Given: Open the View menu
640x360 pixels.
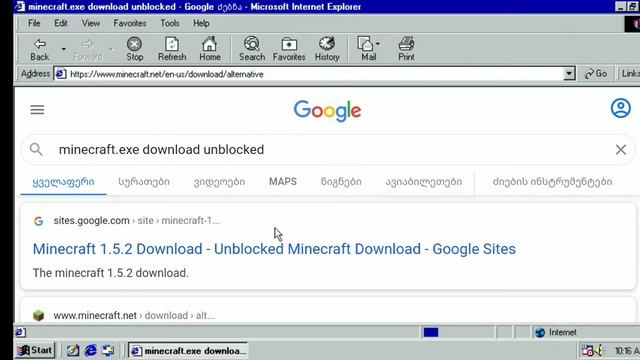Looking at the screenshot, I should point(91,23).
